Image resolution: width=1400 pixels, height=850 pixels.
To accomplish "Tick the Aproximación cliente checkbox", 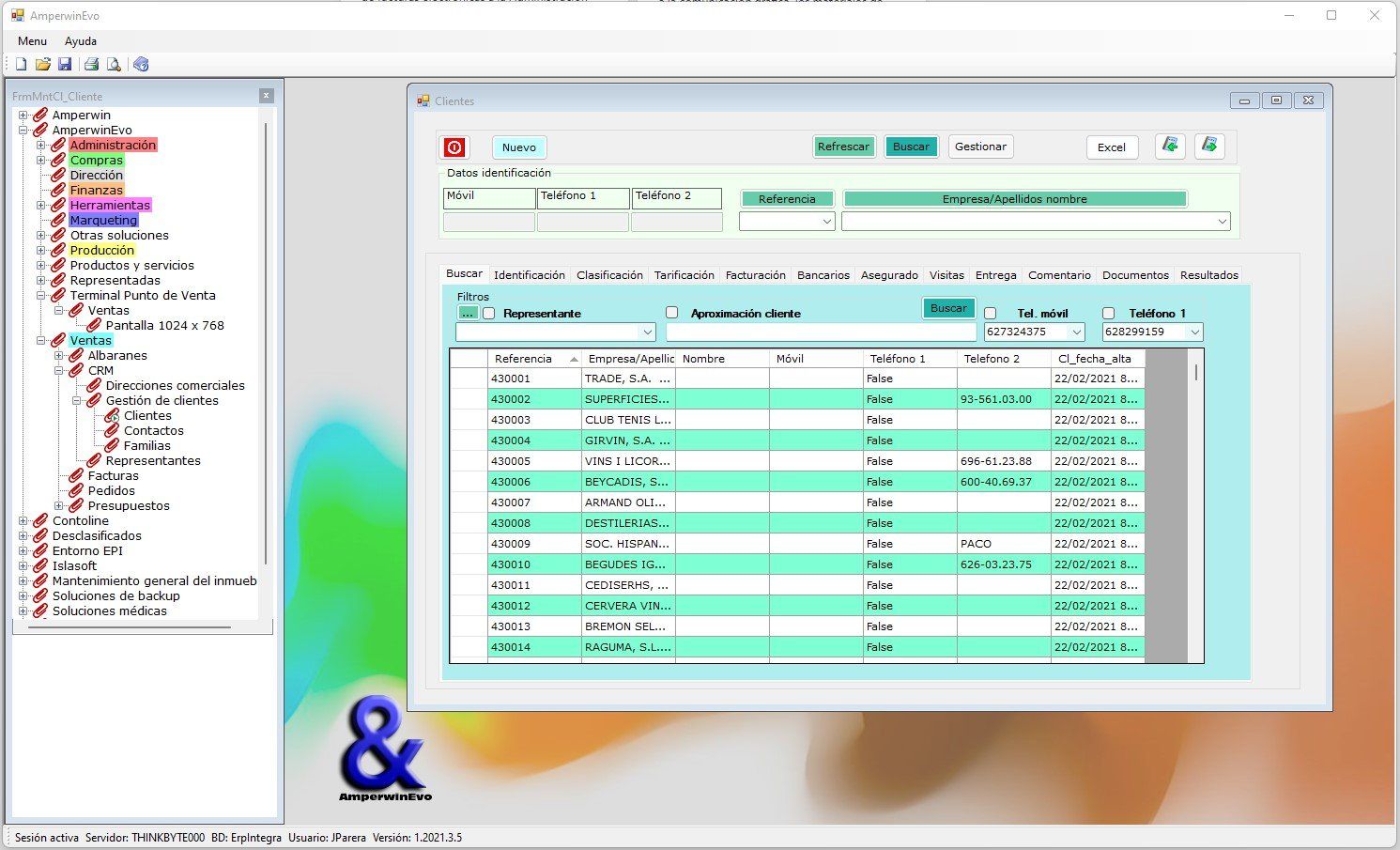I will point(671,313).
